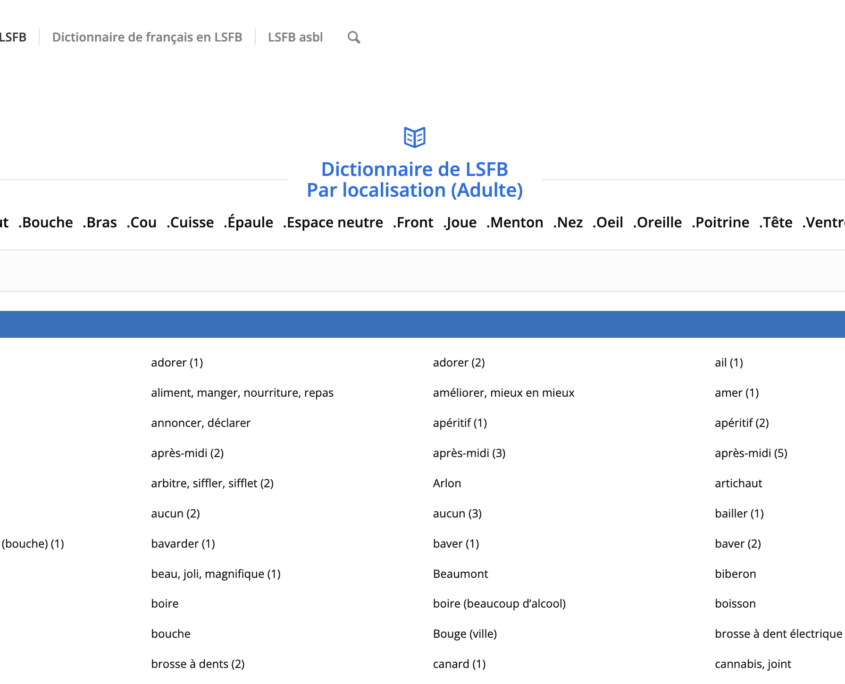Open the artichaut entry
Screen dimensions: 845x684
click(x=738, y=483)
